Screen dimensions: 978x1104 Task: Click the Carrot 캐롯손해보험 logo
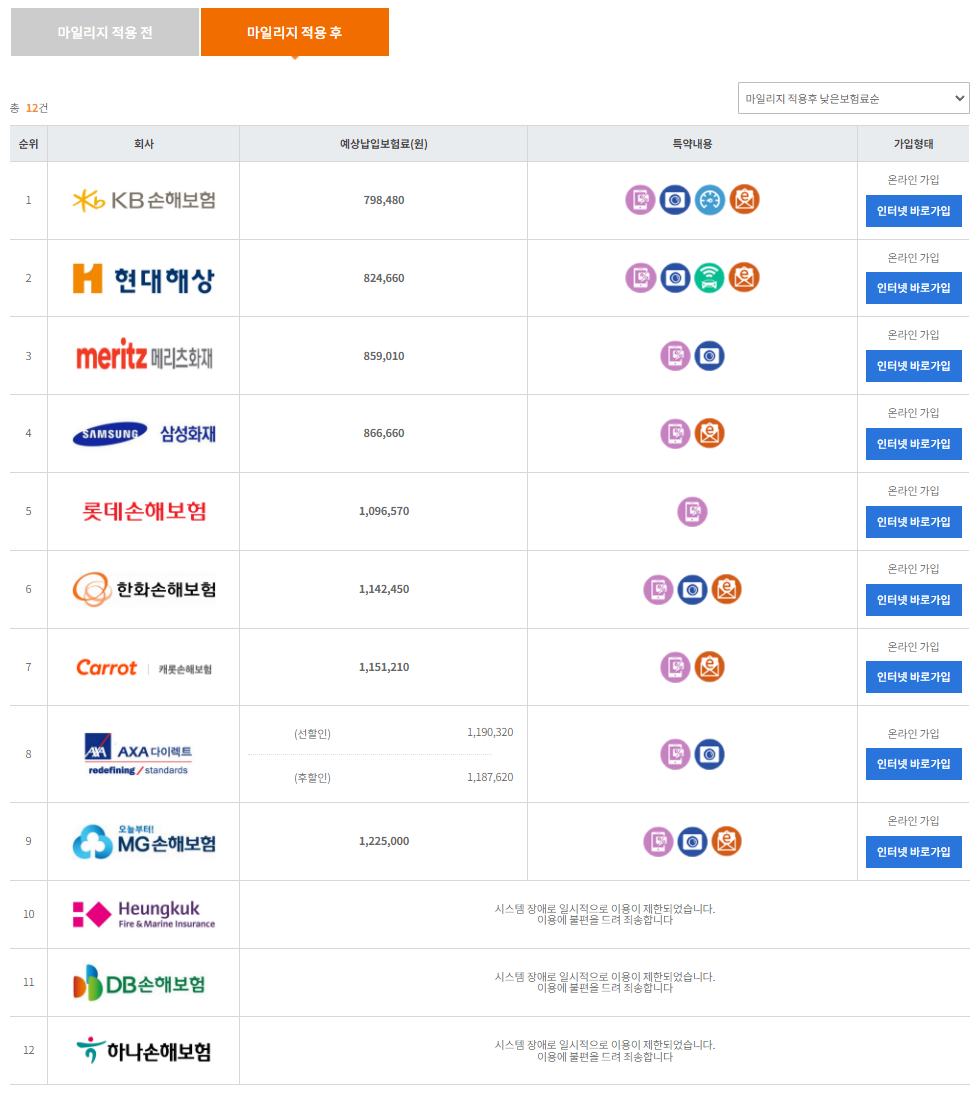pyautogui.click(x=144, y=667)
